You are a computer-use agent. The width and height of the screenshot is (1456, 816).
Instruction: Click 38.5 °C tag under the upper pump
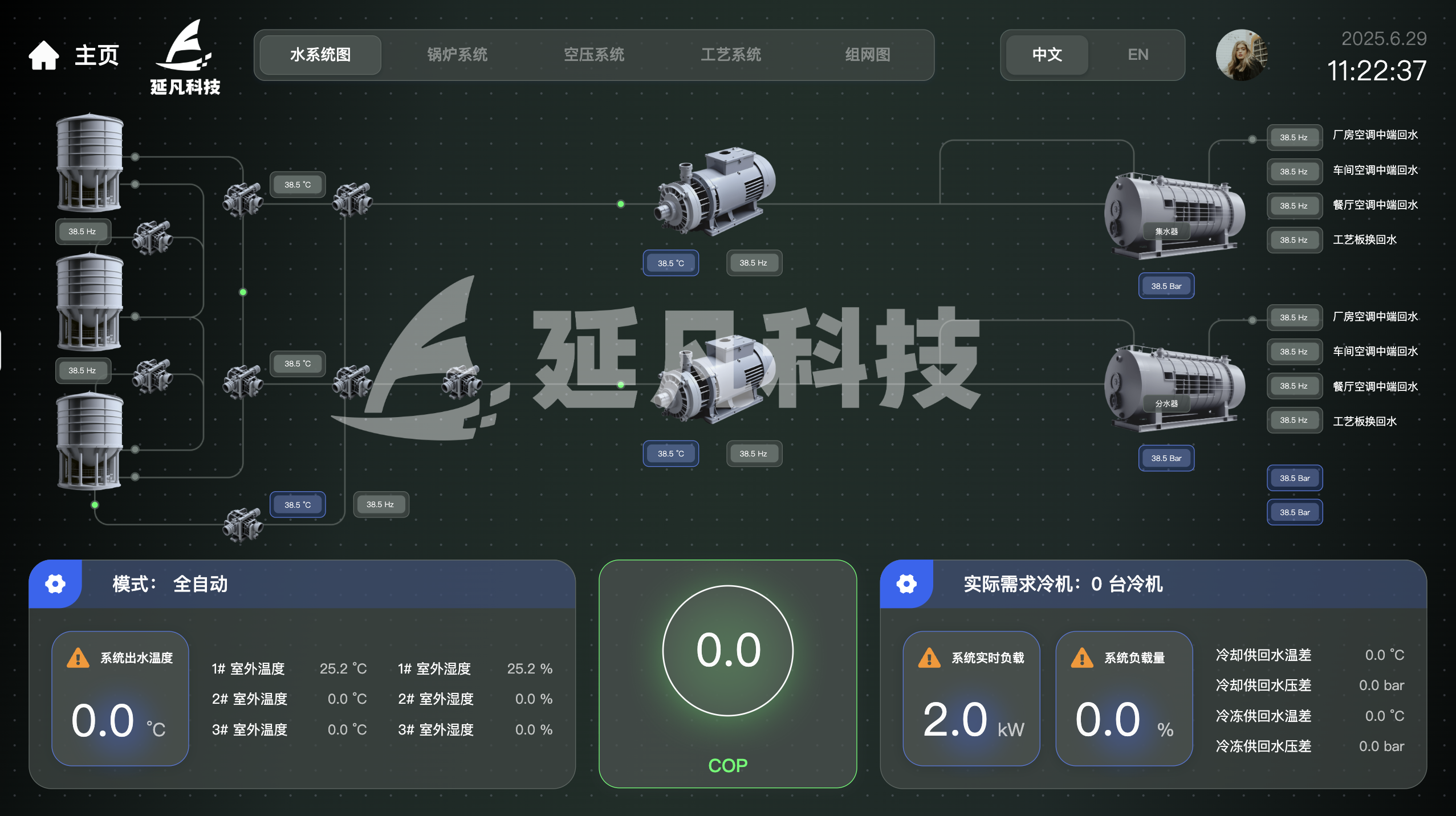tap(671, 263)
